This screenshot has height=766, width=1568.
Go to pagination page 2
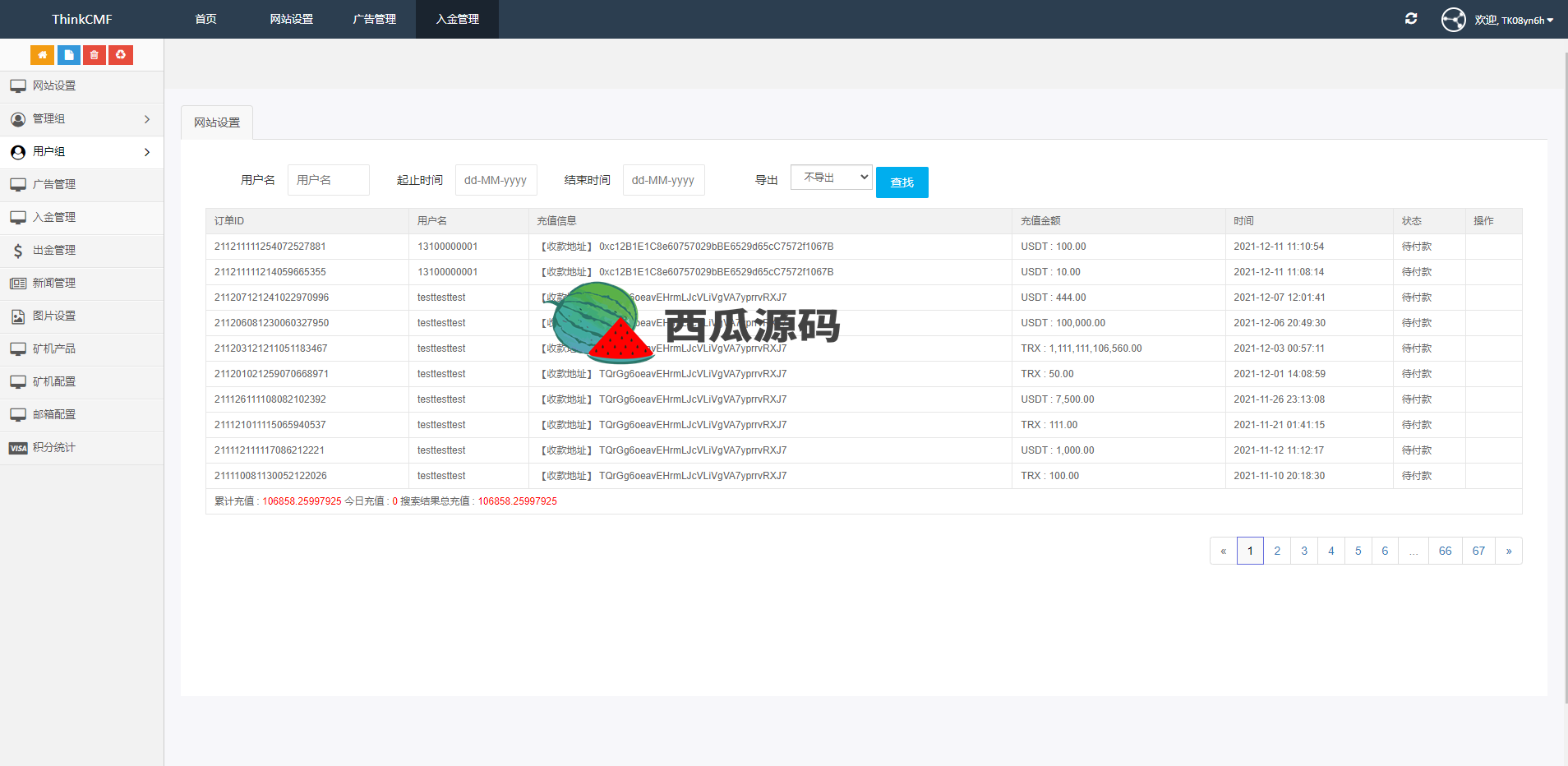pyautogui.click(x=1276, y=551)
